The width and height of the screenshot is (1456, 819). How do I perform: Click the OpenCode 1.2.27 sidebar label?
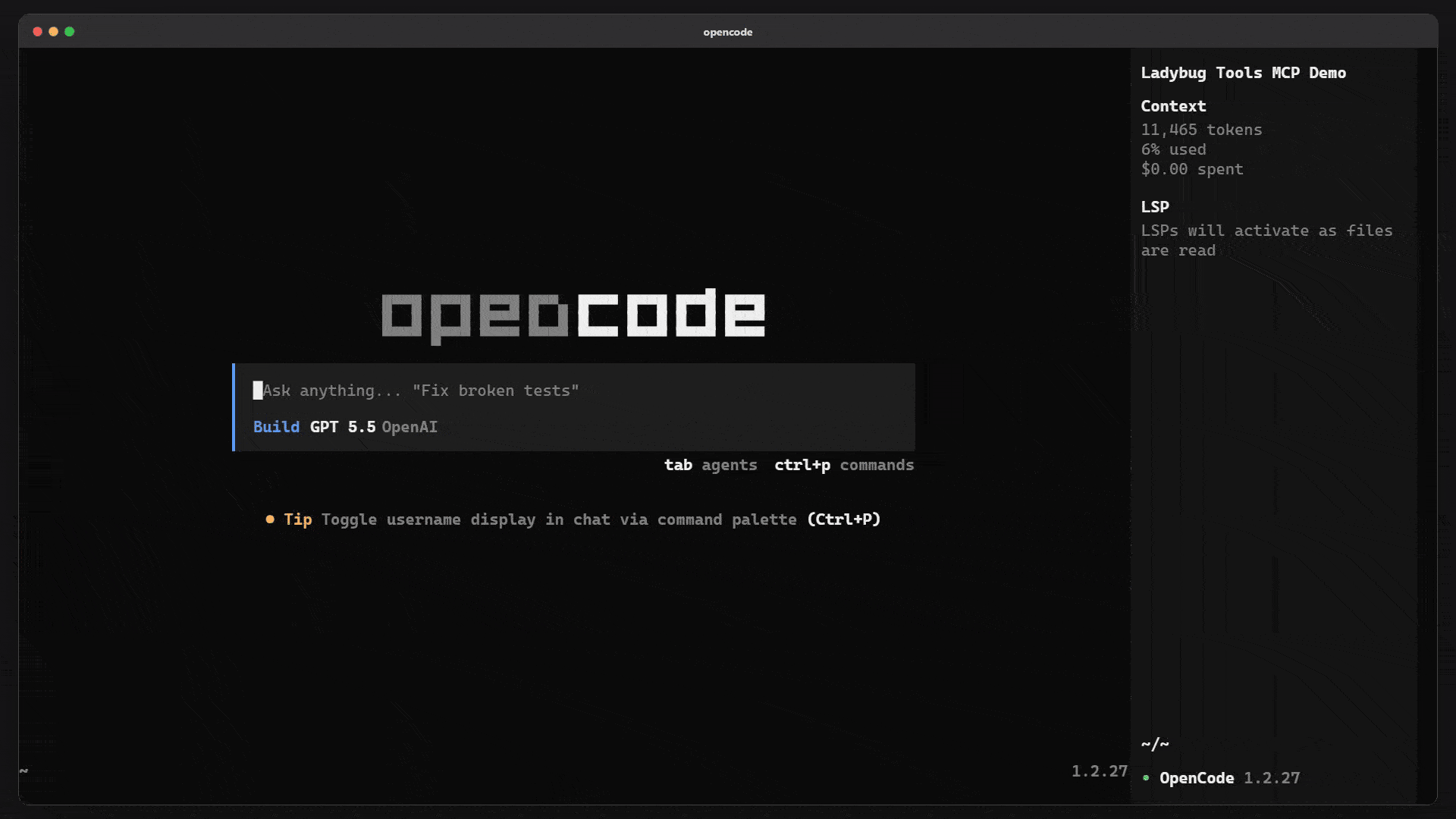[x=1229, y=778]
